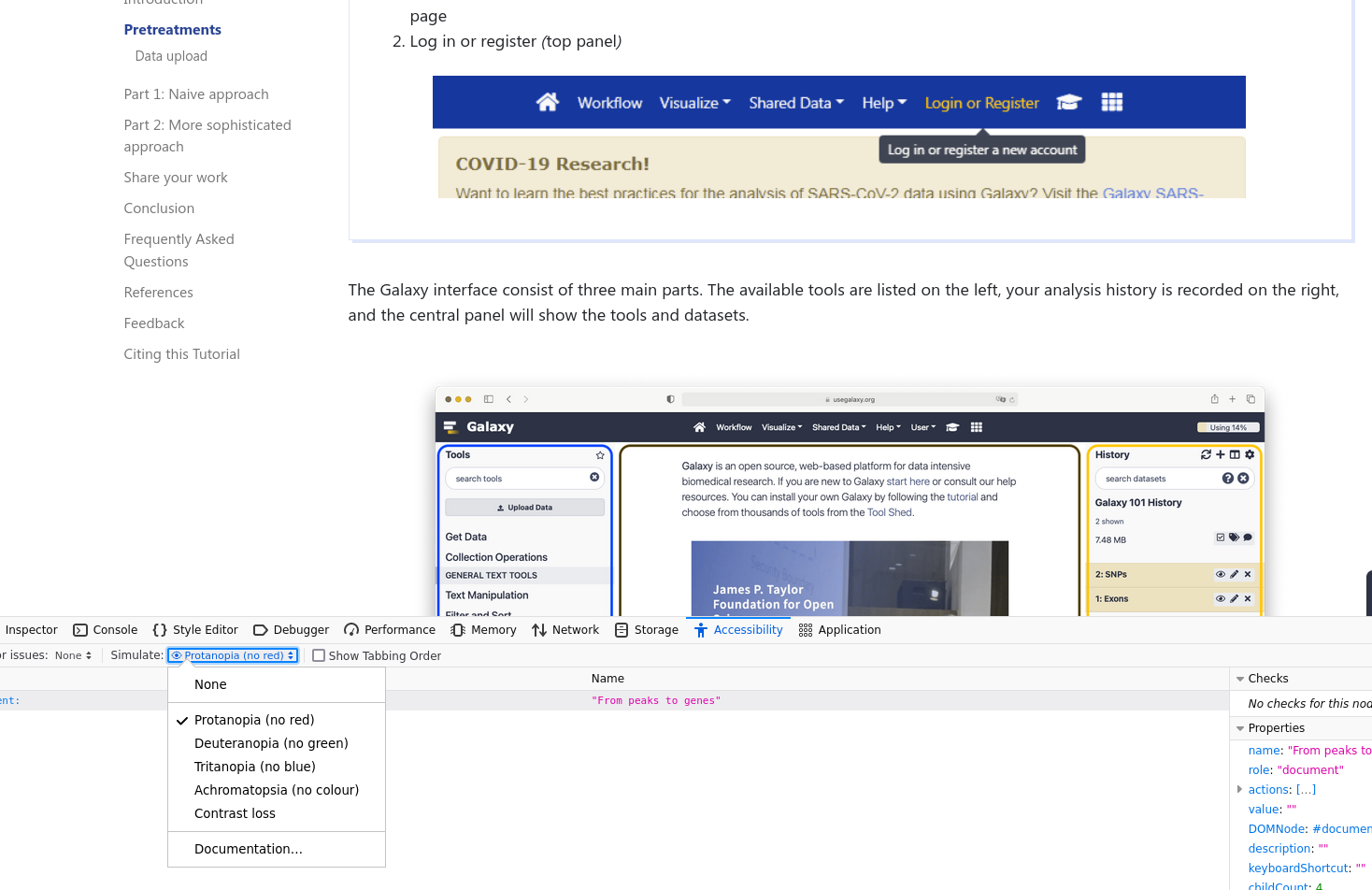Open the Performance panel
Viewport: 1372px width, 890px height.
[390, 630]
